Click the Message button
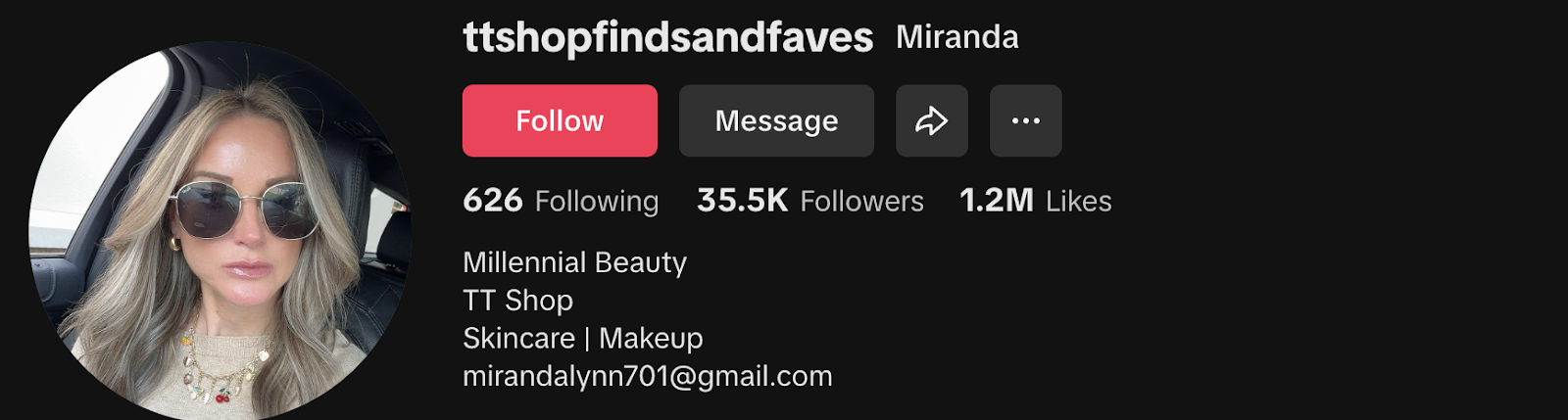 click(776, 120)
